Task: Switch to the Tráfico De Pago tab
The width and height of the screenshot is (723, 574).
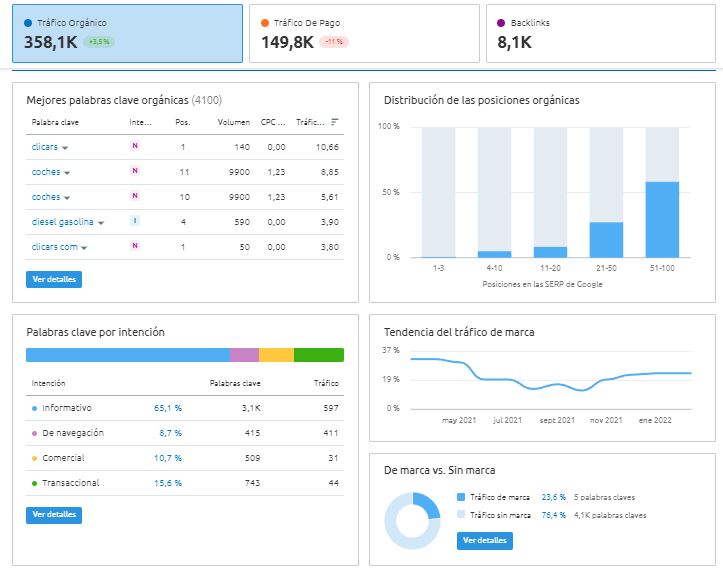Action: click(364, 34)
